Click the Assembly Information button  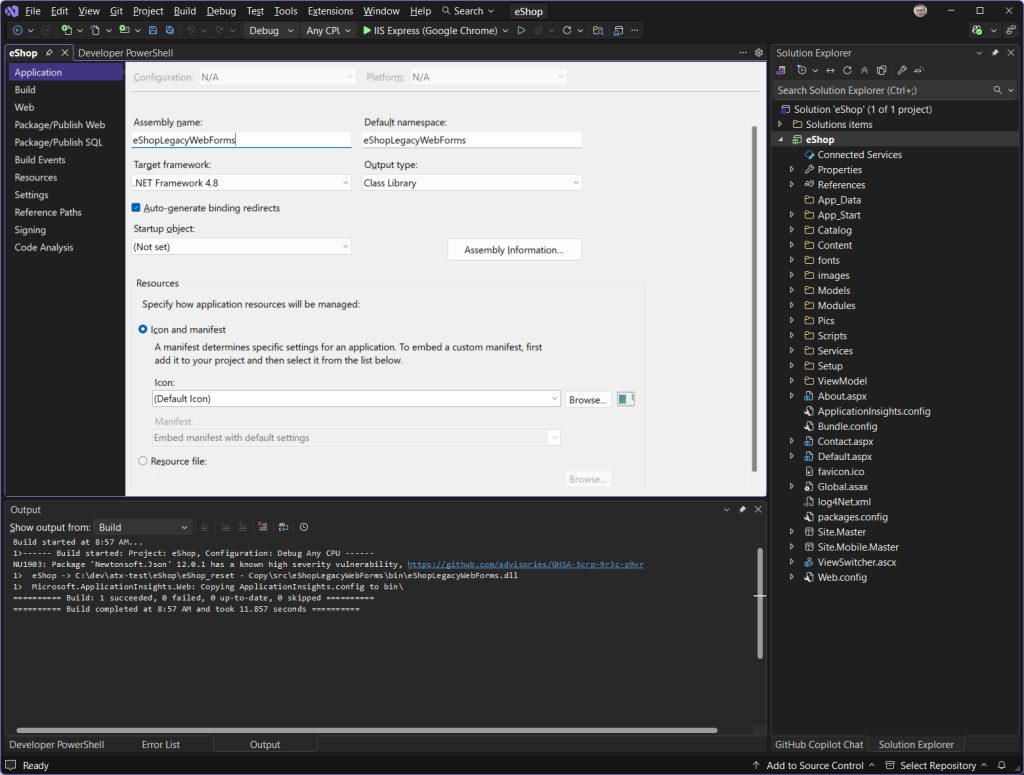click(x=514, y=249)
